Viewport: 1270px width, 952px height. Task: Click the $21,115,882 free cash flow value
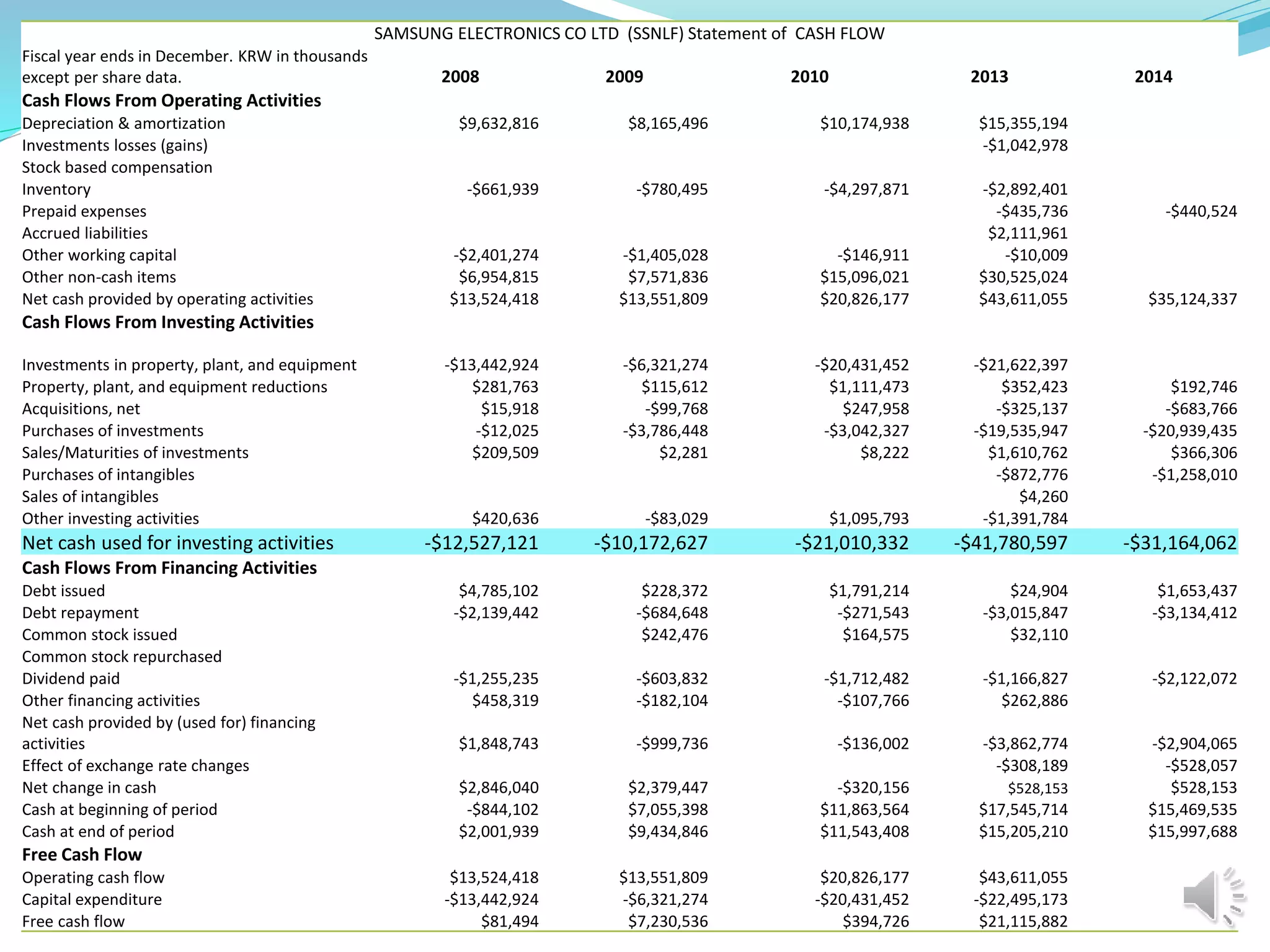[x=1023, y=922]
